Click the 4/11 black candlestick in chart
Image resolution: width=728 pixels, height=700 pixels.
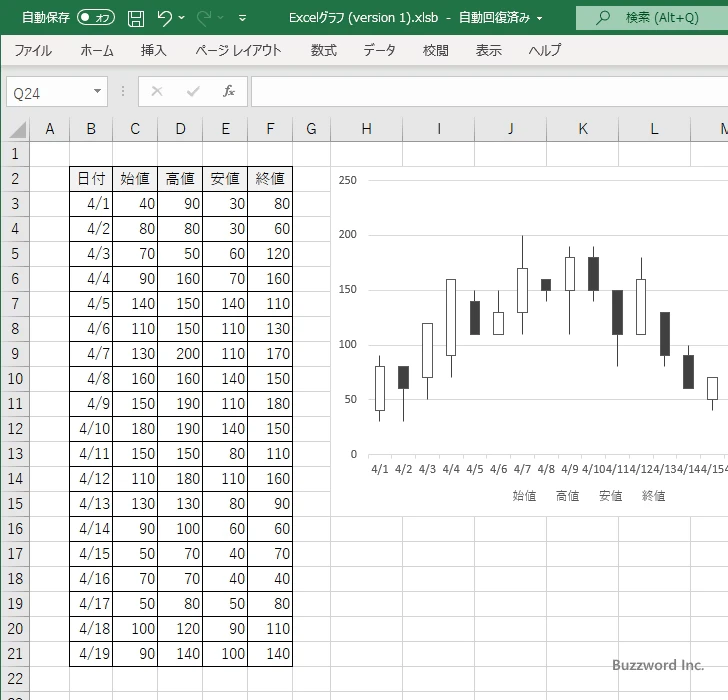(618, 312)
